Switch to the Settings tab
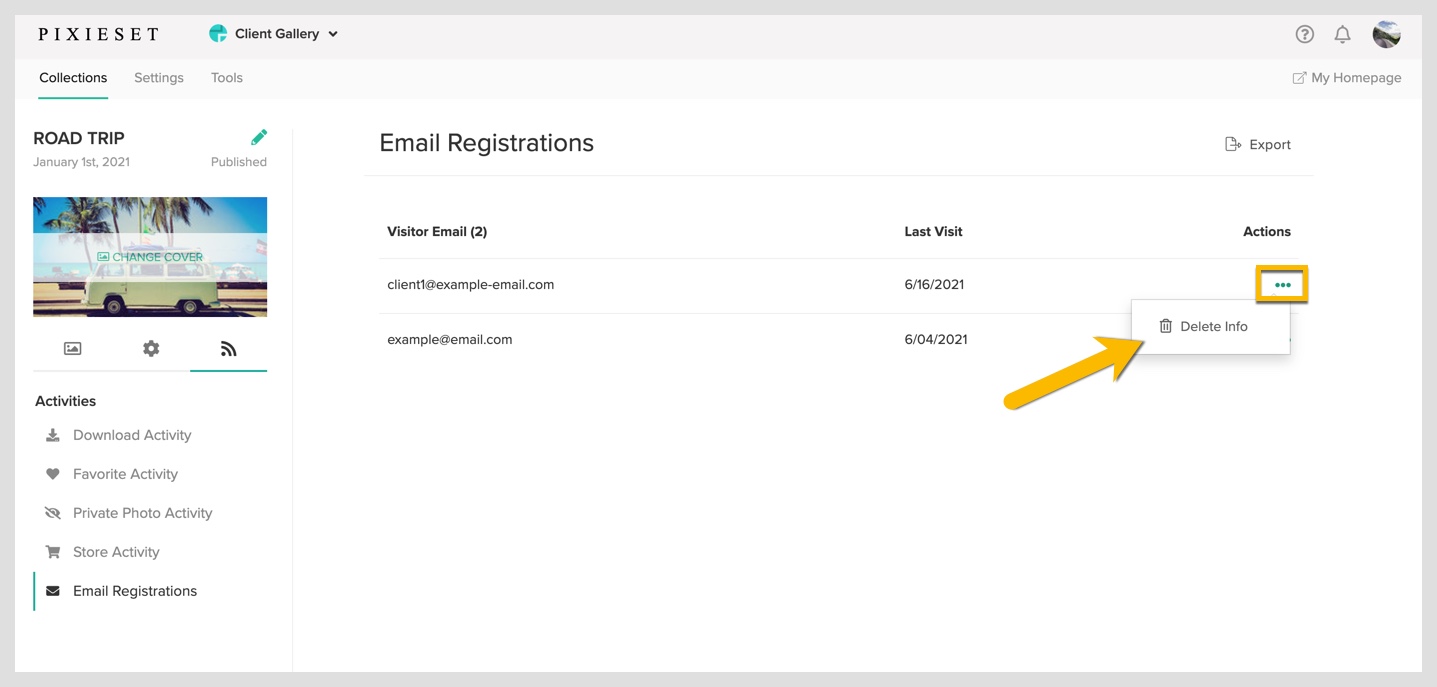The image size is (1437, 687). coord(159,78)
